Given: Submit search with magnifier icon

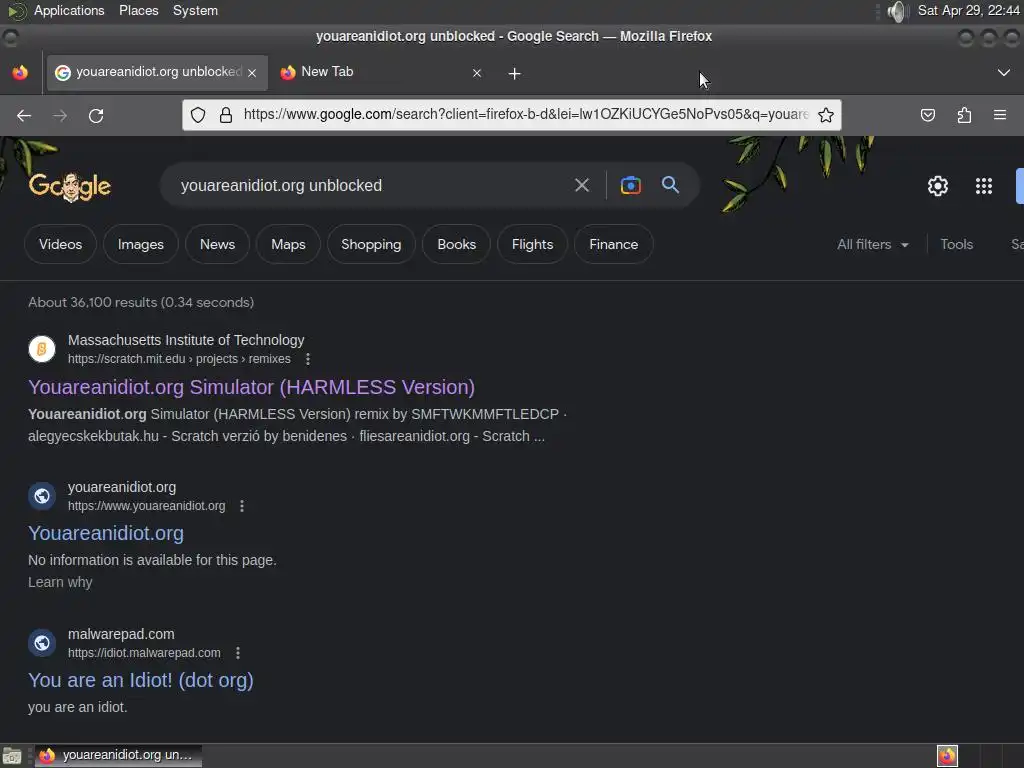Looking at the screenshot, I should pos(670,185).
